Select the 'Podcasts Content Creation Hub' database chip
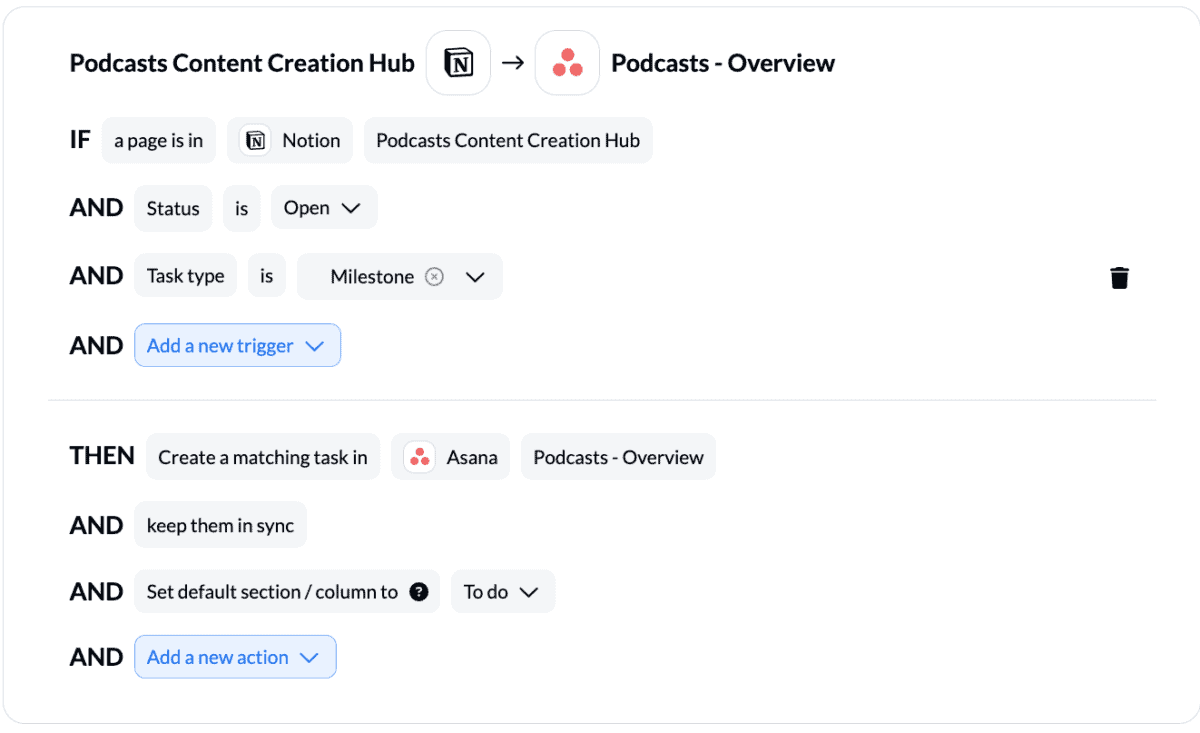Screen dimensions: 1200x733 507,140
